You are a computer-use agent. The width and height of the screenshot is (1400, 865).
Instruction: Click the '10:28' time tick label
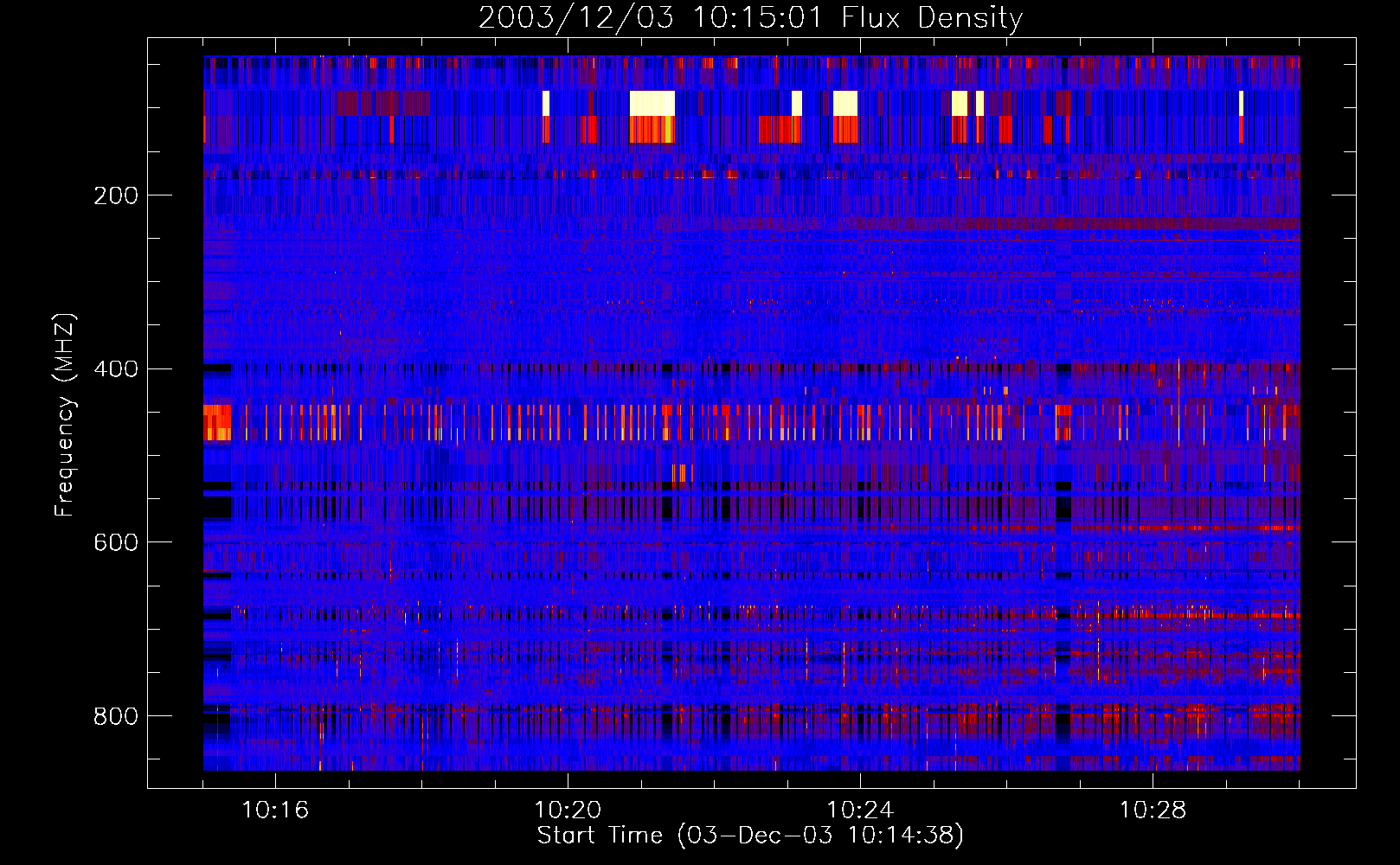pos(1153,811)
